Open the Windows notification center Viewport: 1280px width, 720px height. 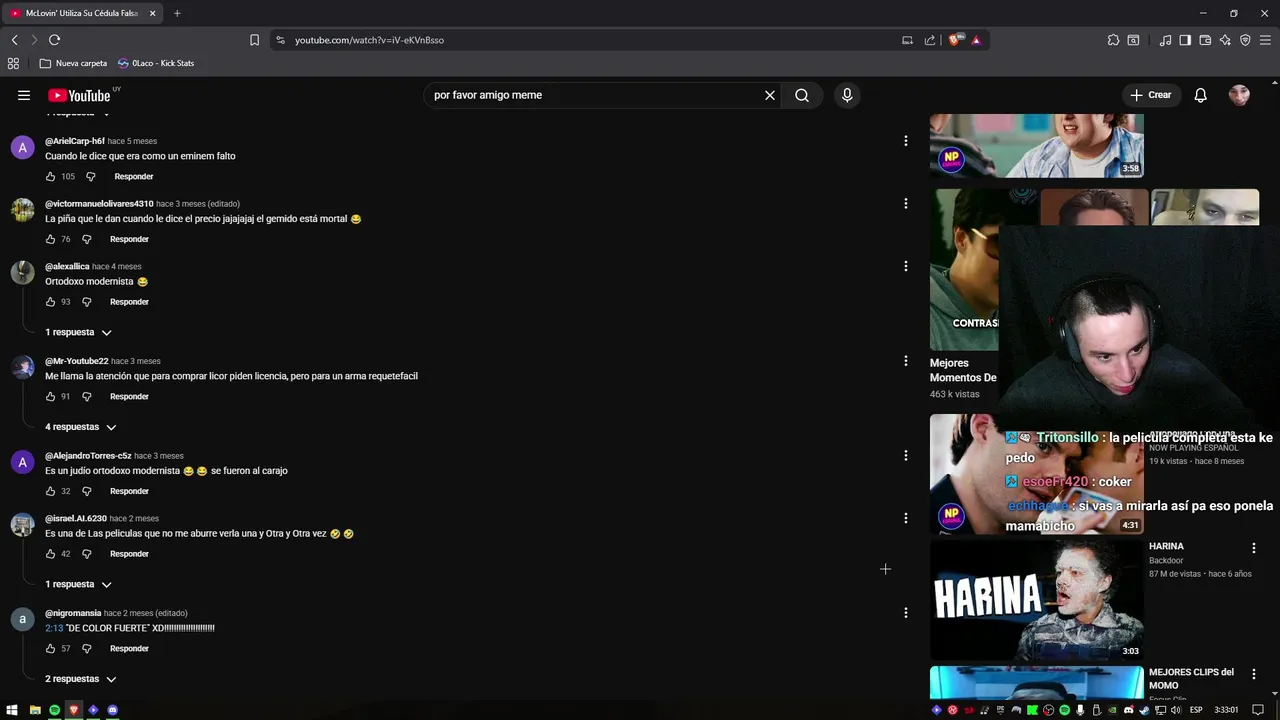1258,710
